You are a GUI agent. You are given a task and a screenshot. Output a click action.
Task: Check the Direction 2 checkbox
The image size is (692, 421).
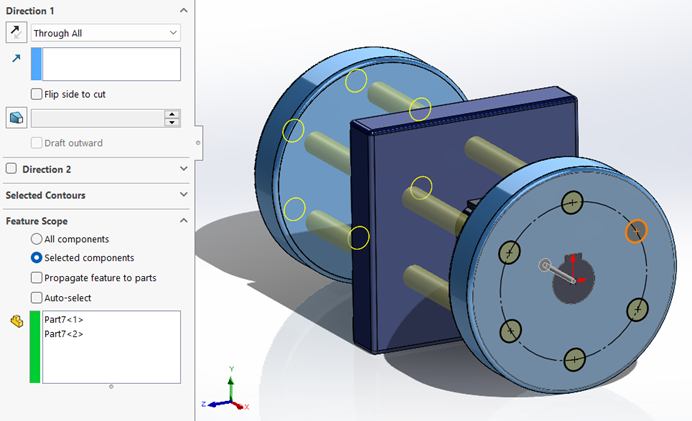[x=12, y=169]
